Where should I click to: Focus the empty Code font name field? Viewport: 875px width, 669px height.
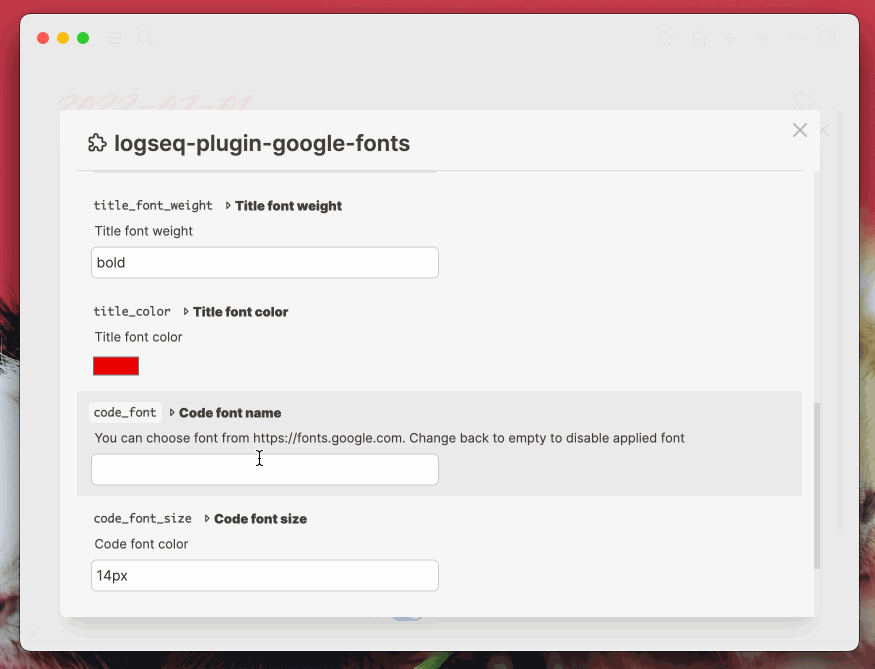coord(265,469)
